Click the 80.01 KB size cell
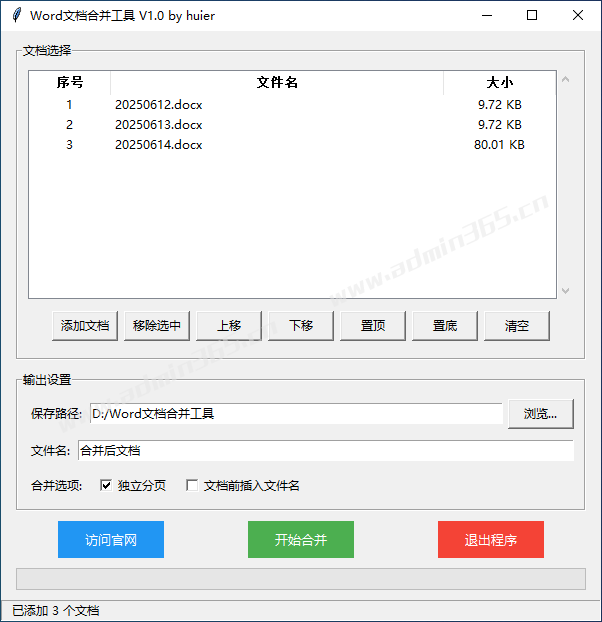 click(499, 144)
